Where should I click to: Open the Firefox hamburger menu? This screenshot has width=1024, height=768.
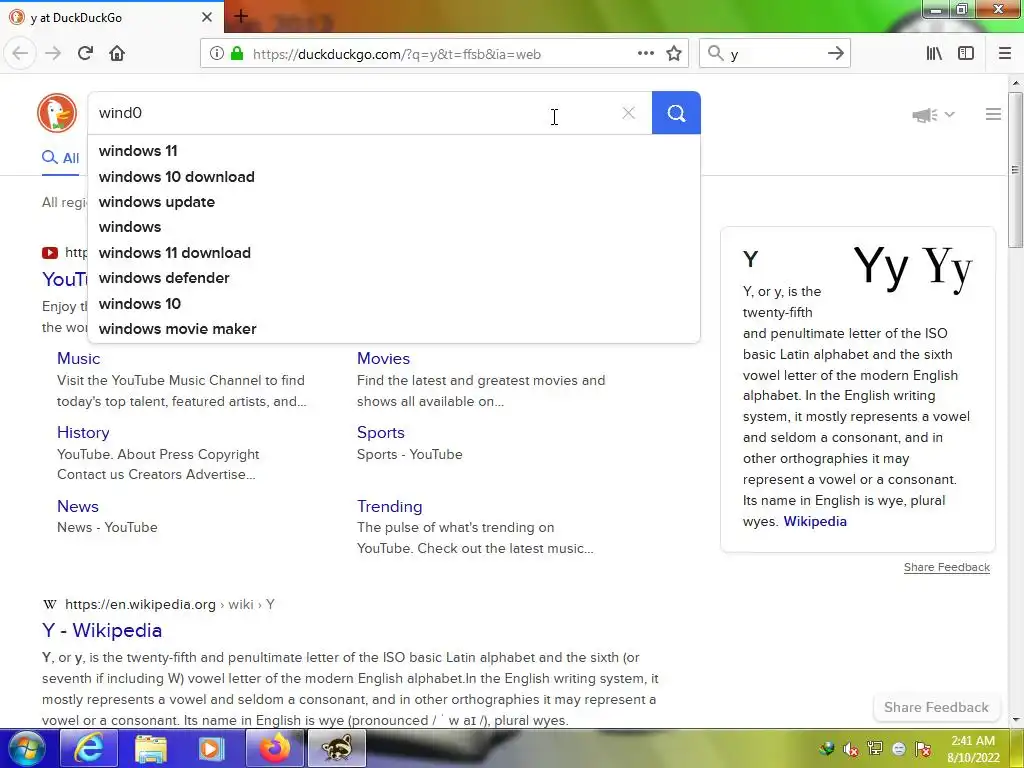click(1005, 54)
